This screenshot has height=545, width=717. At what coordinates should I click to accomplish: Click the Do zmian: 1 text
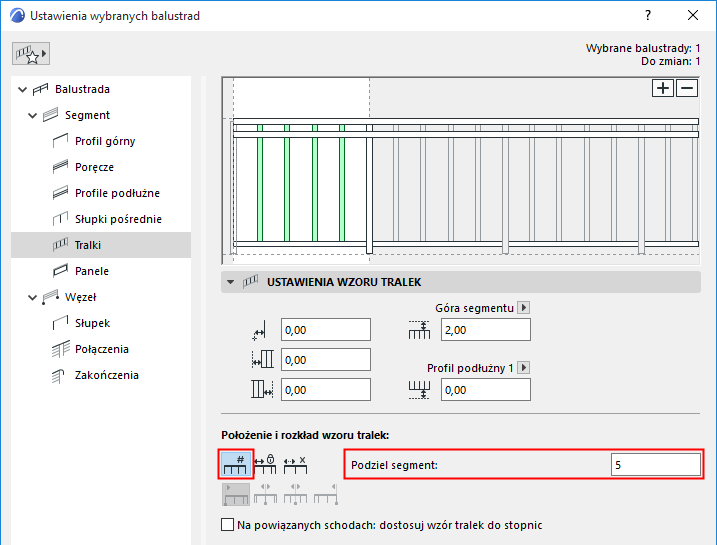pos(670,61)
